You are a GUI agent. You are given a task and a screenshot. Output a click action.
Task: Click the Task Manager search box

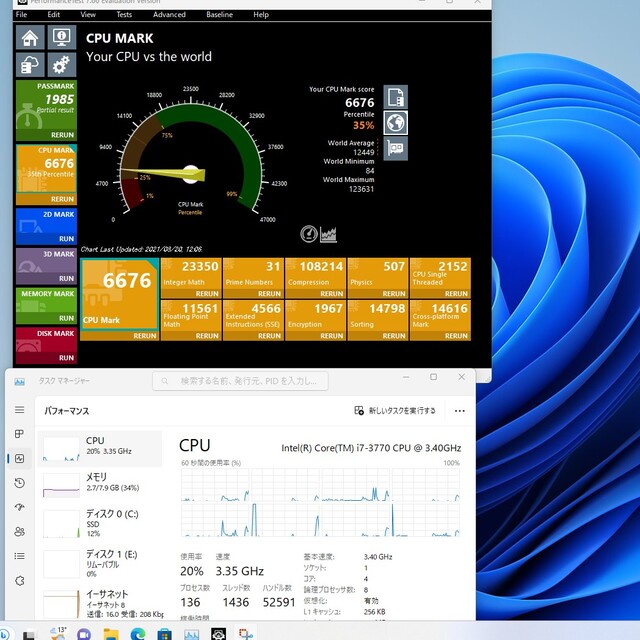point(240,381)
